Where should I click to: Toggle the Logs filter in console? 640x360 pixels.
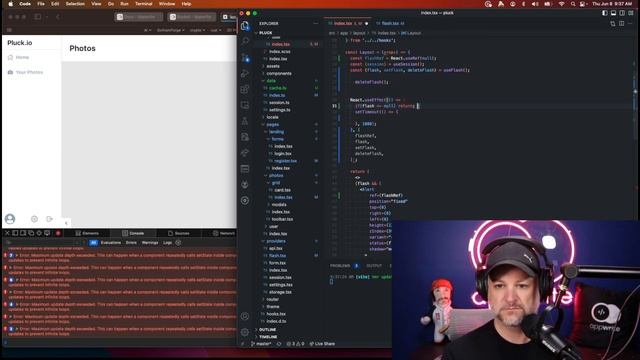coord(167,242)
